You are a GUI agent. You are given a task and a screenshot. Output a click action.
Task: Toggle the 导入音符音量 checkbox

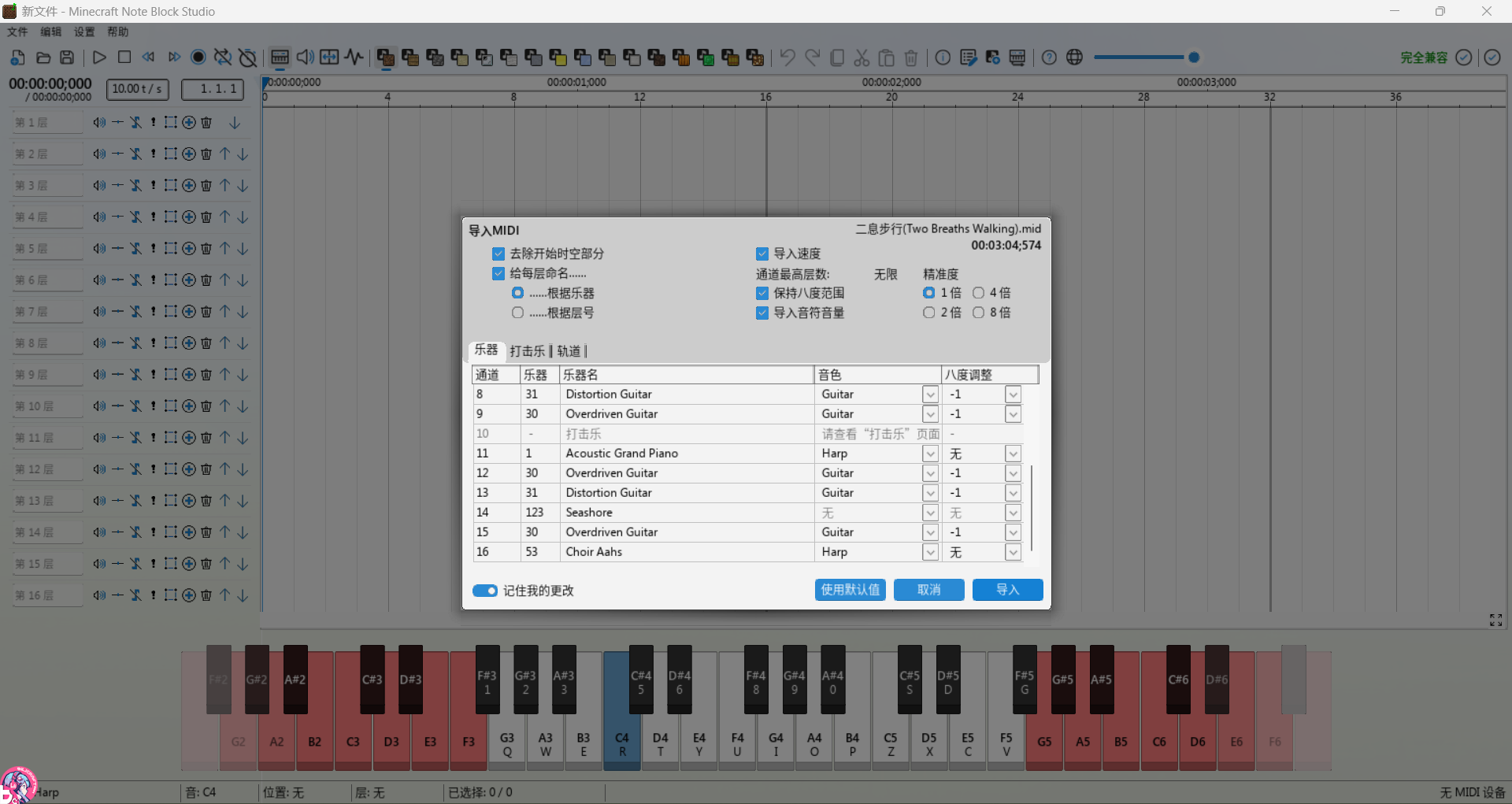tap(762, 313)
